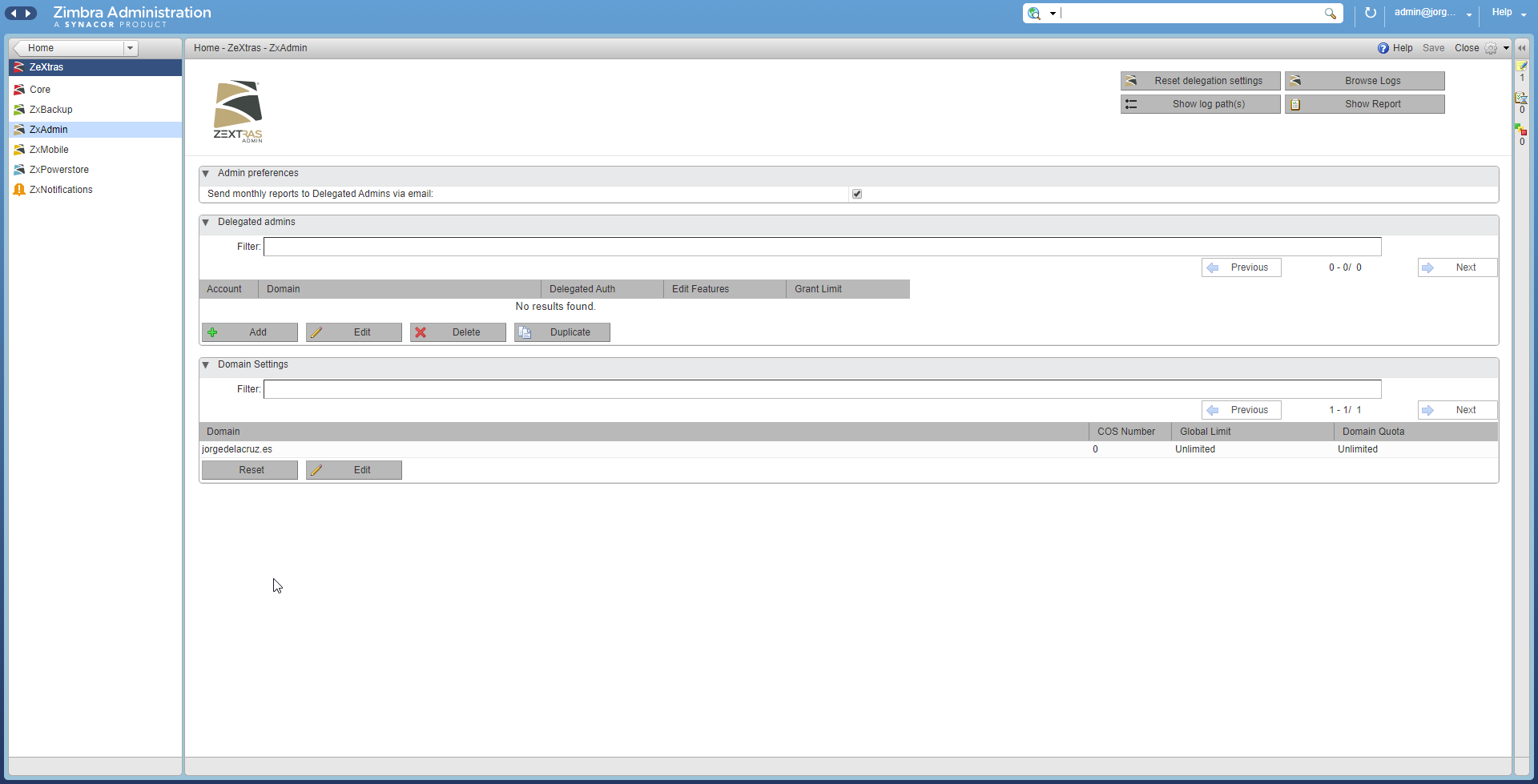
Task: Collapse the Domain Settings section
Action: 206,364
